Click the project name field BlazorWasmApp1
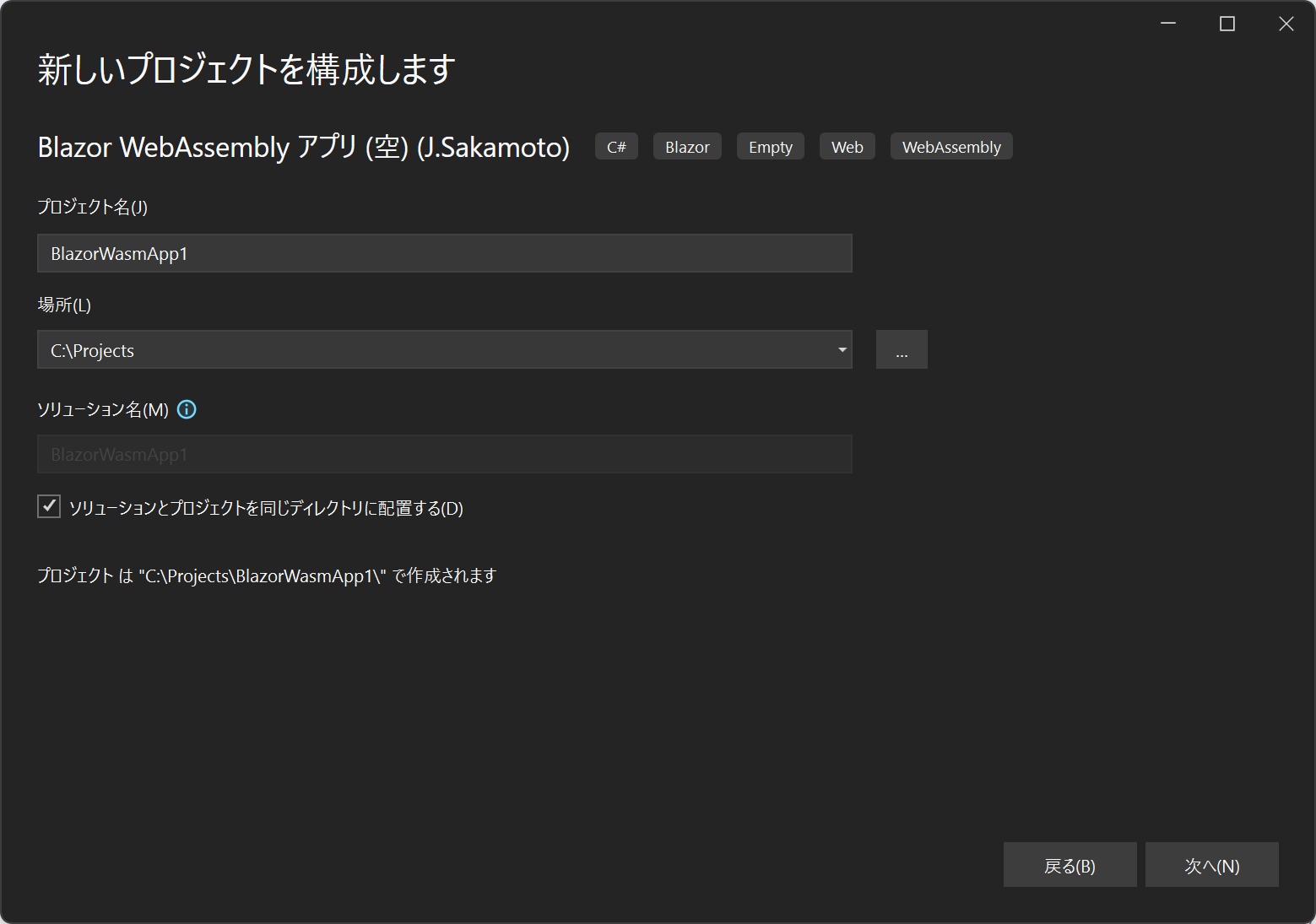This screenshot has width=1316, height=924. (445, 253)
